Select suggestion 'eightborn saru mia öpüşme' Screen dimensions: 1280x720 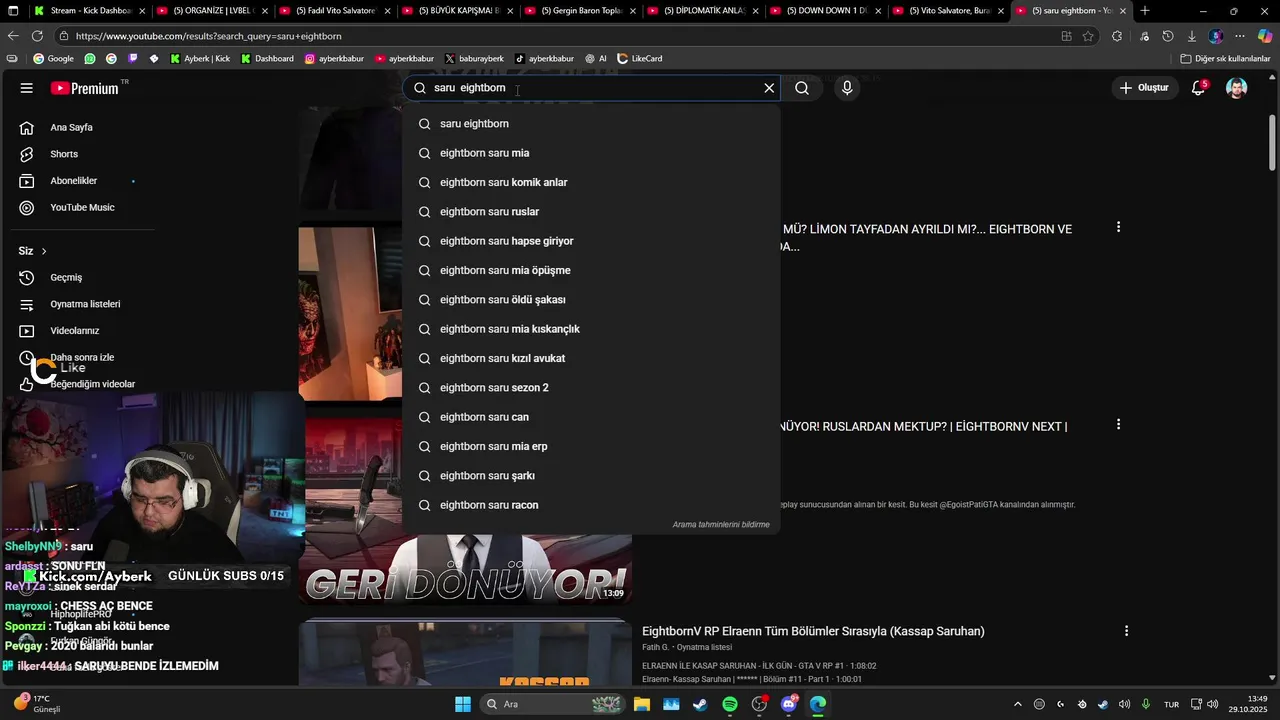(x=591, y=270)
